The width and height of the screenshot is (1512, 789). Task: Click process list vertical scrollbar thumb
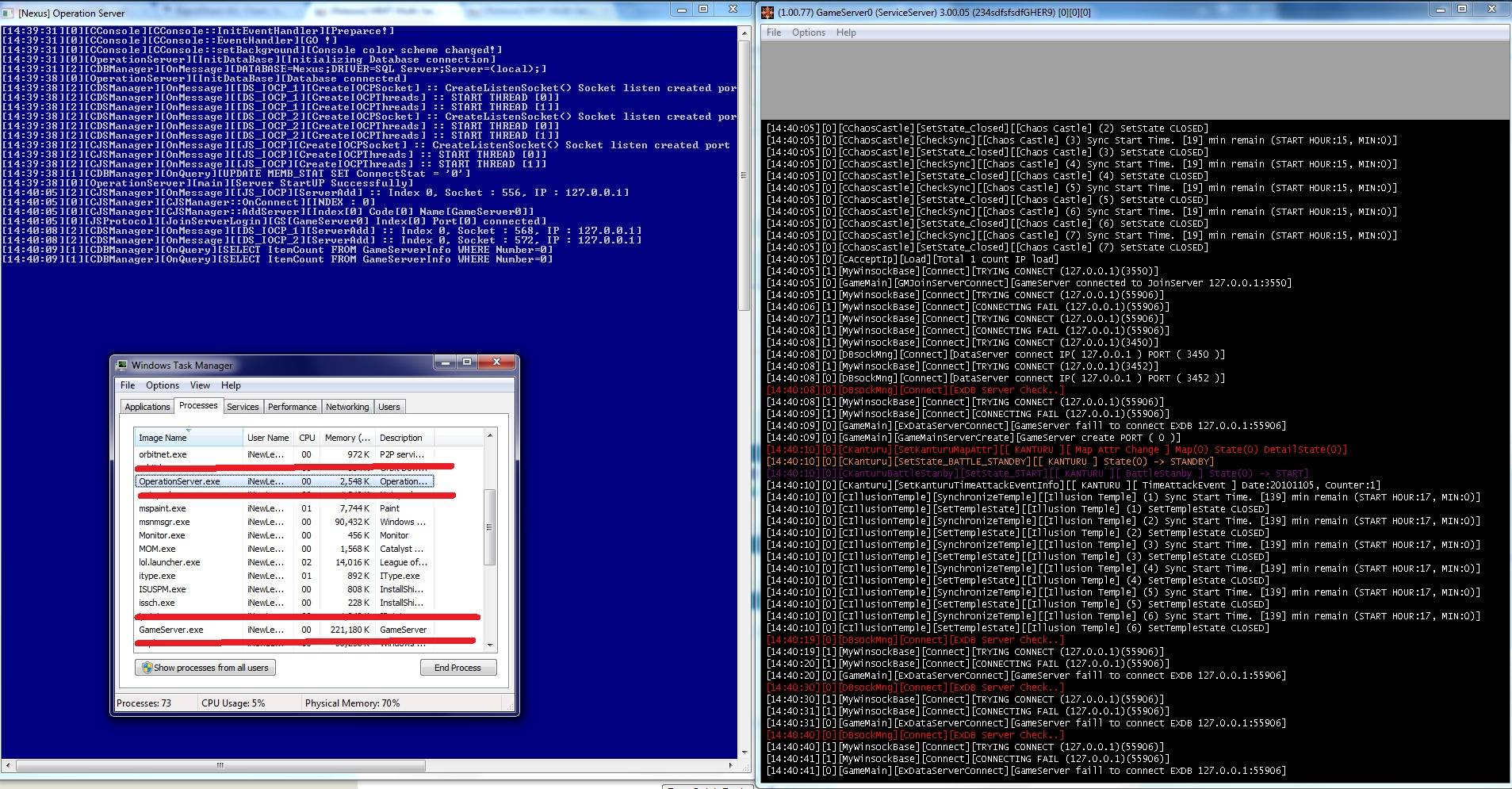490,527
